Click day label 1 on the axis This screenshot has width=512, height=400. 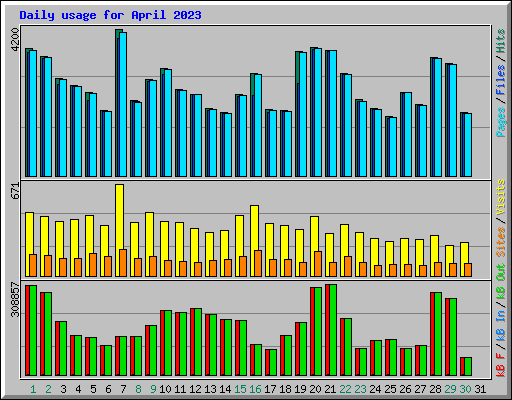tap(33, 389)
